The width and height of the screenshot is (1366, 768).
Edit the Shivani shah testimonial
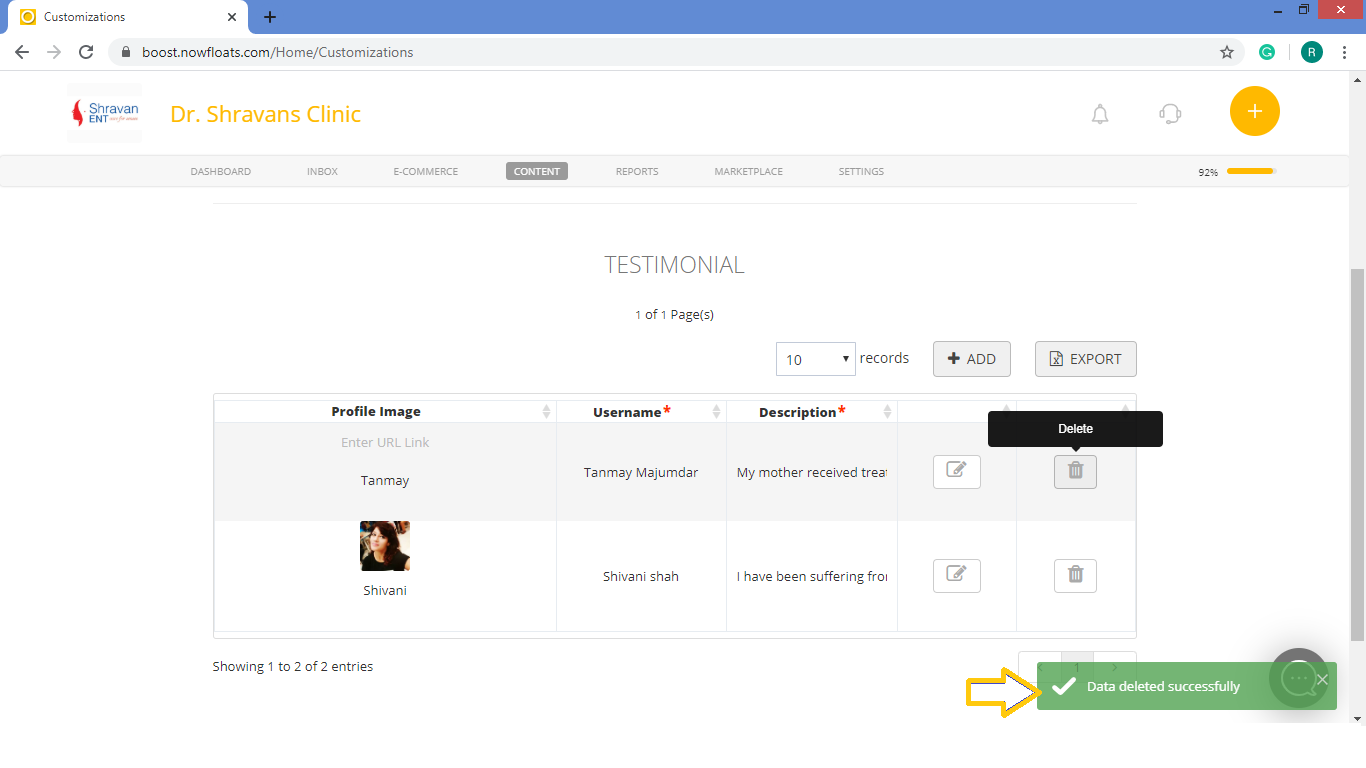coord(956,575)
